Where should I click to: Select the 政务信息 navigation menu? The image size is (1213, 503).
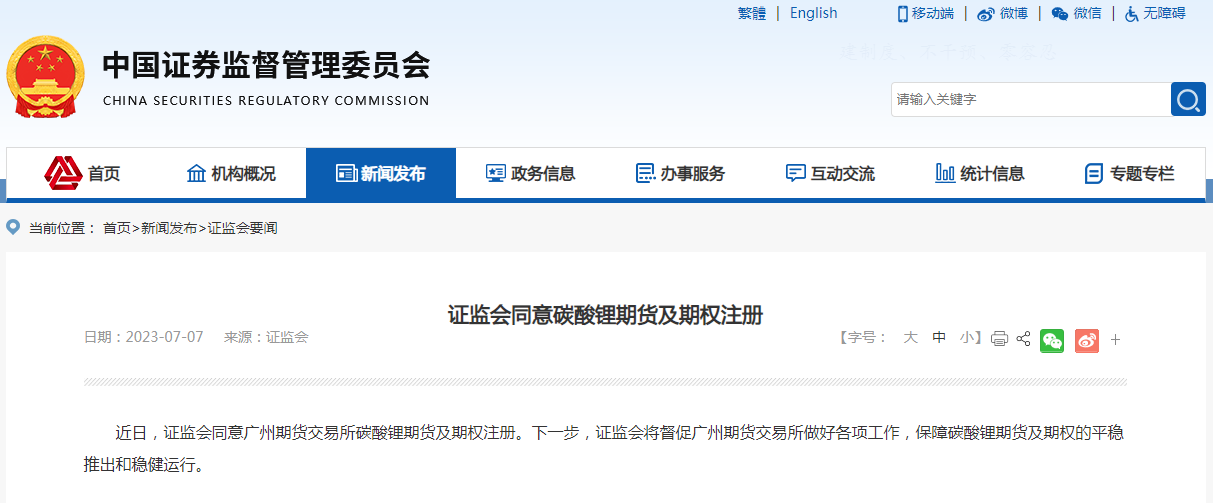point(530,173)
